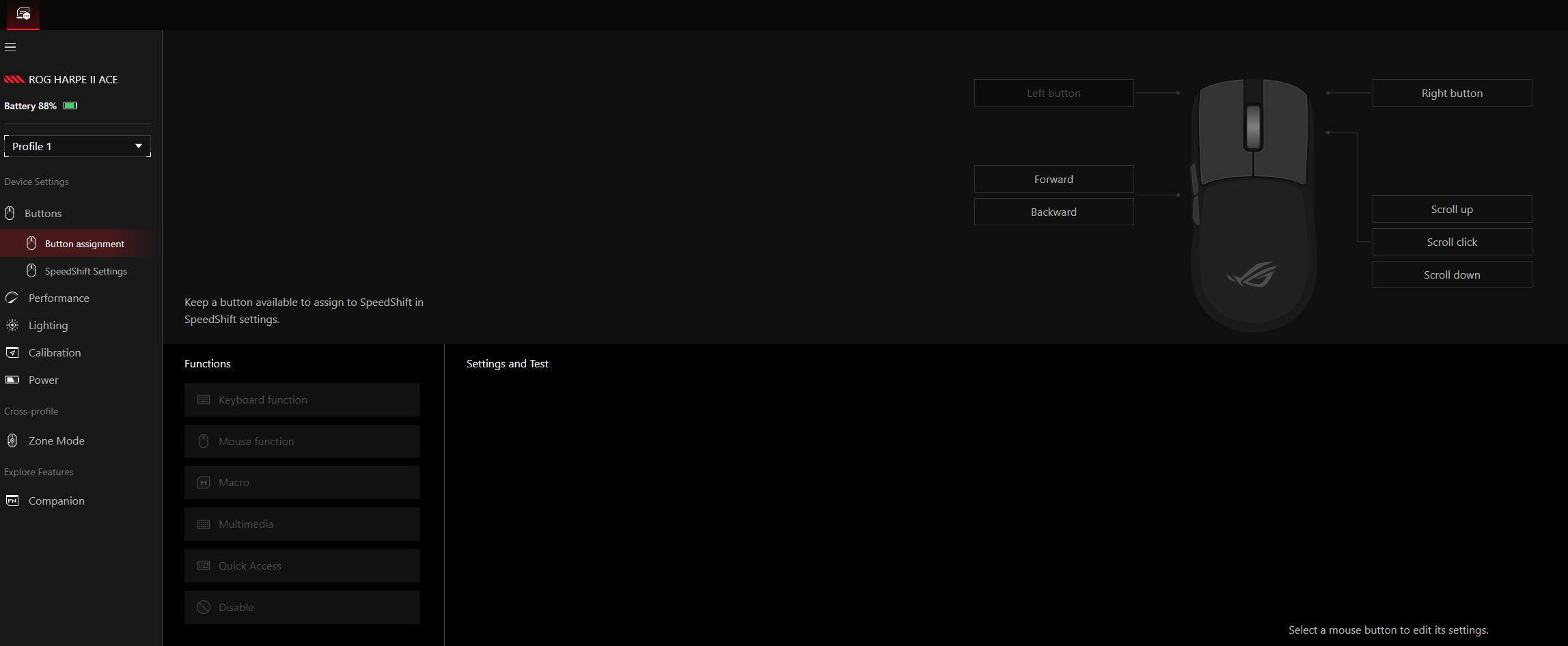The width and height of the screenshot is (1568, 646).
Task: Open SpeedShift Settings submenu item
Action: click(85, 271)
